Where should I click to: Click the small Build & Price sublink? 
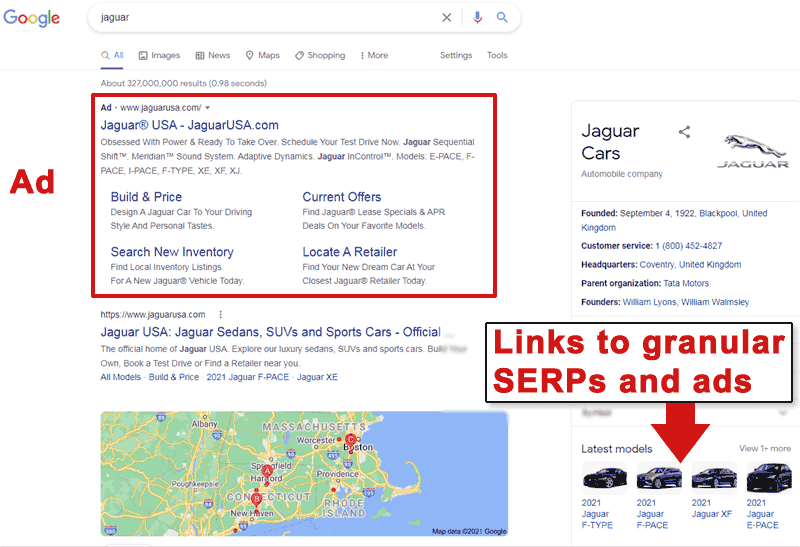[173, 377]
